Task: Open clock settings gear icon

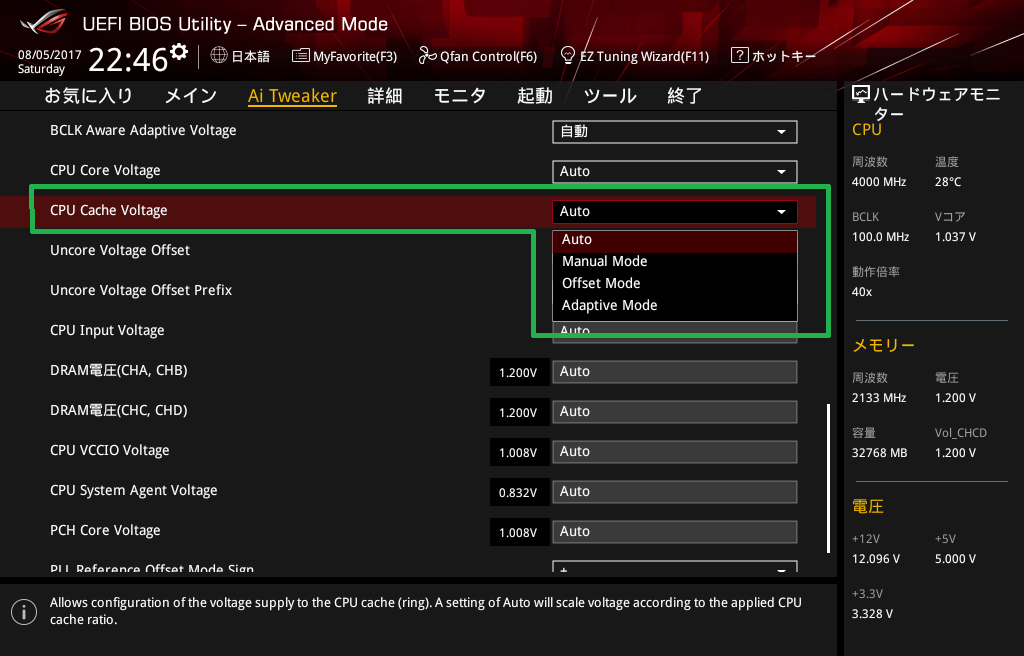Action: pos(179,51)
